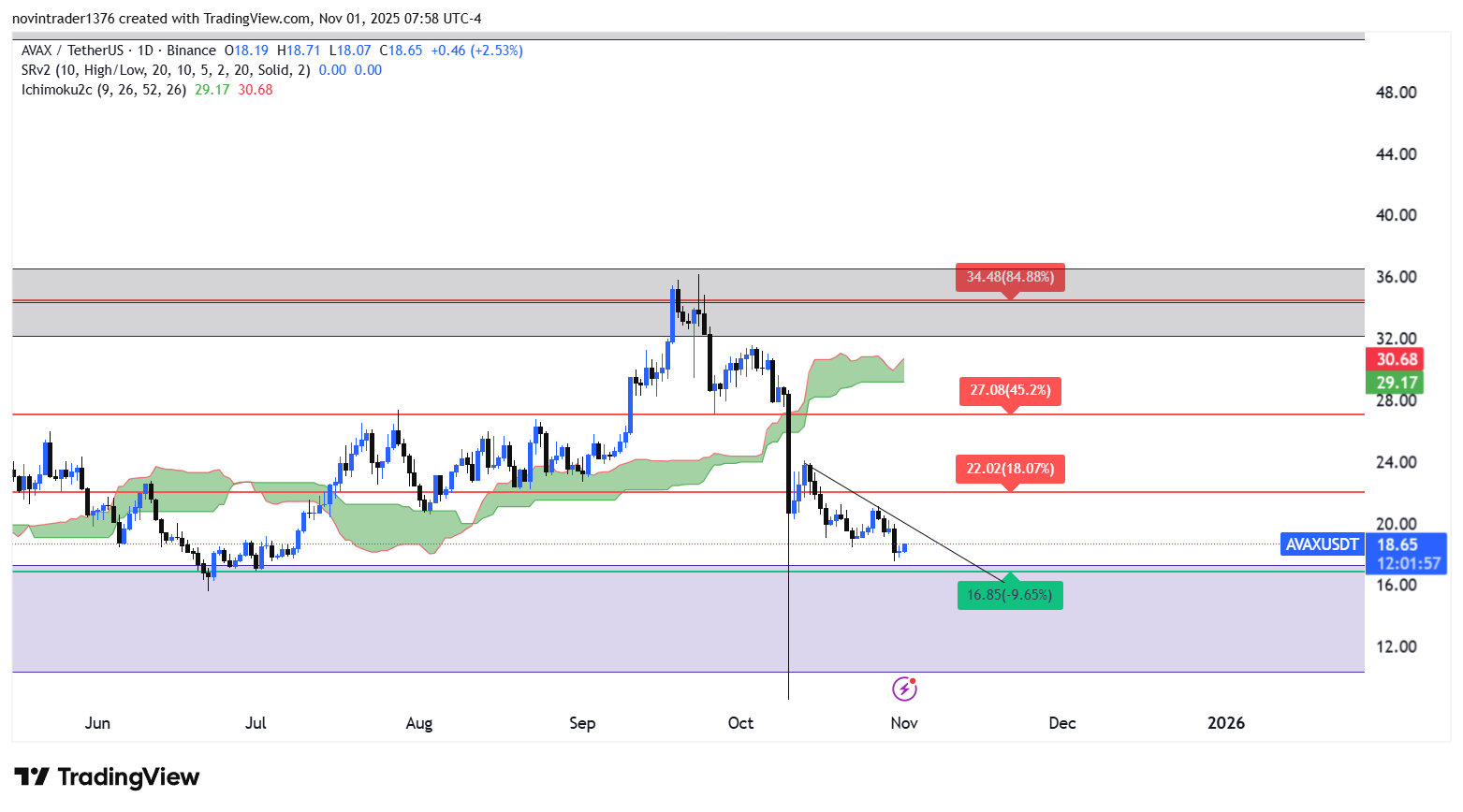Click the 18.65 current price tag

(1397, 544)
